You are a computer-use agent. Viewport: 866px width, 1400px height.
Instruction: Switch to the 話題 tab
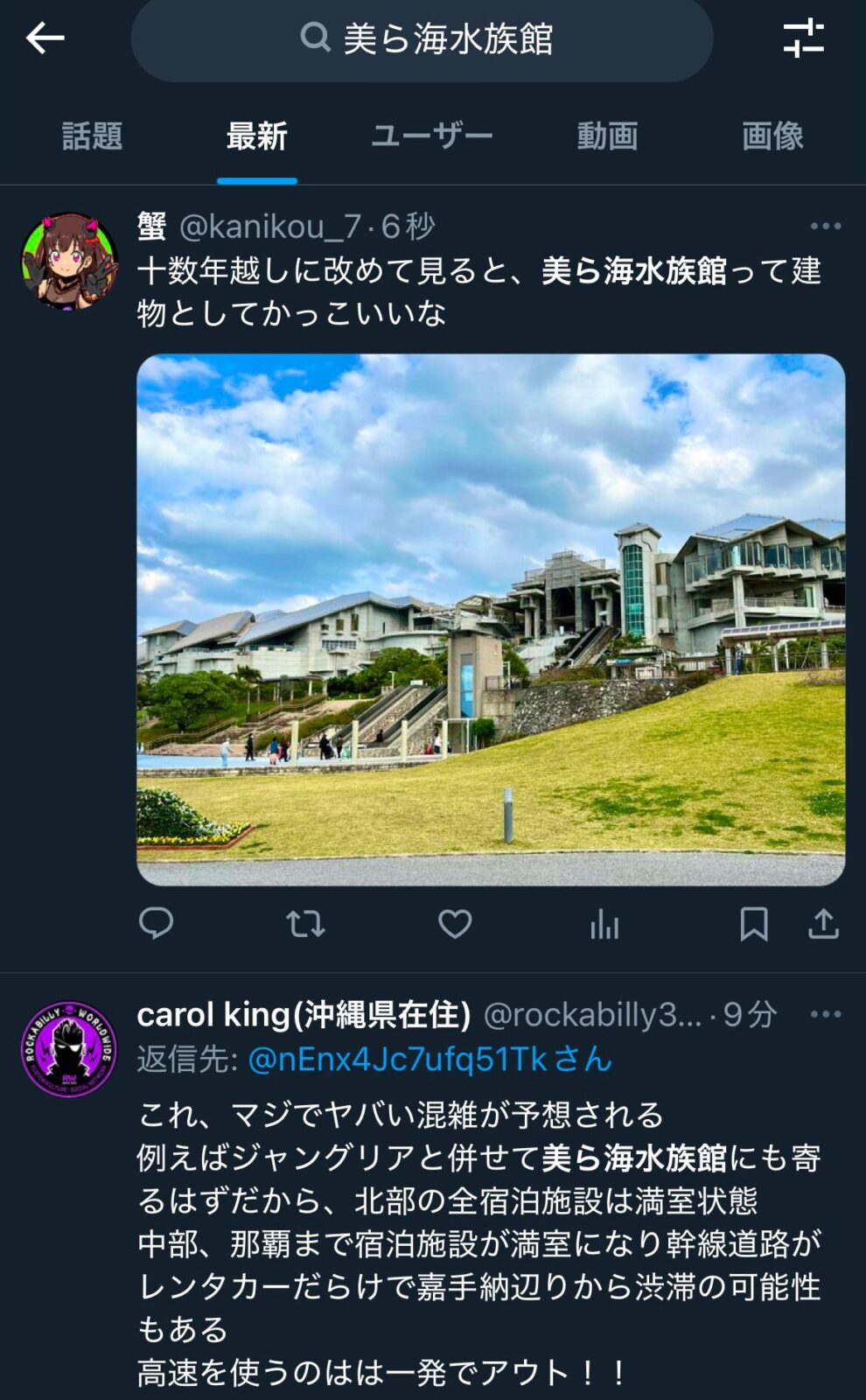pyautogui.click(x=92, y=136)
